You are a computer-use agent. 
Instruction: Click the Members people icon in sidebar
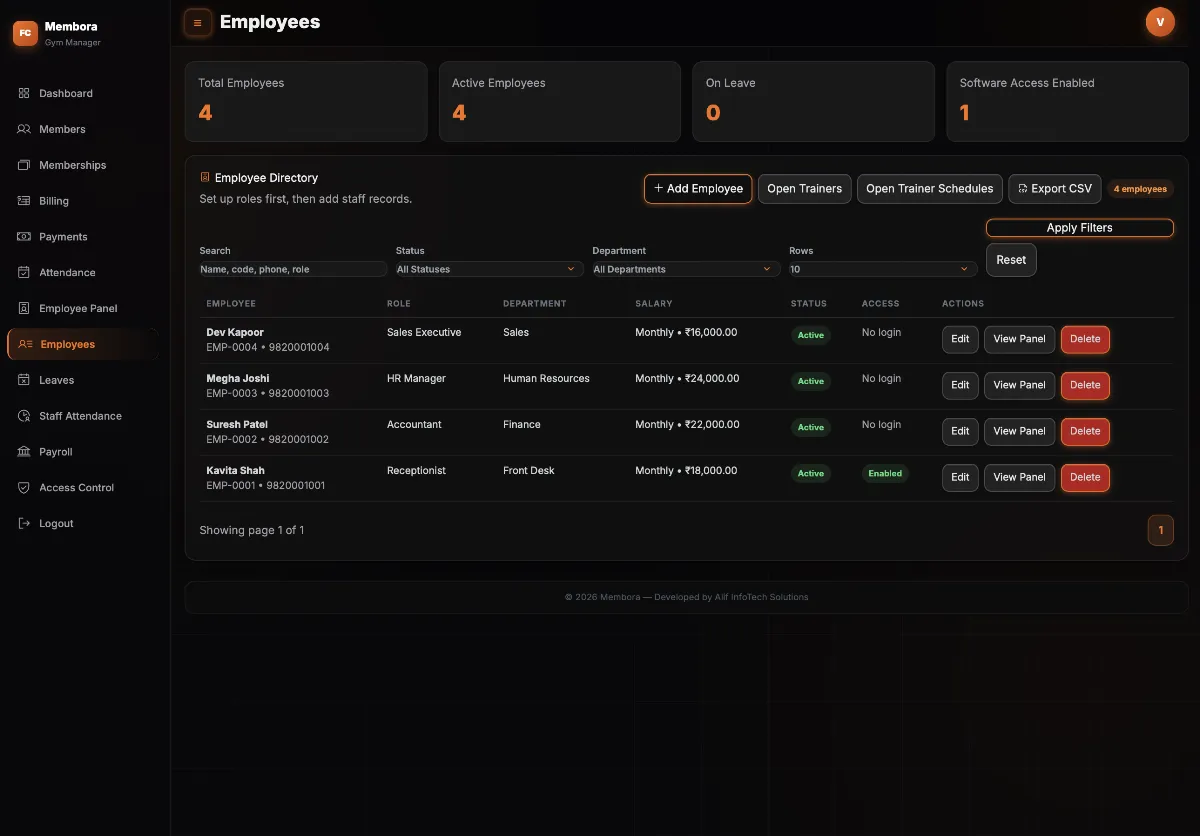tap(24, 129)
